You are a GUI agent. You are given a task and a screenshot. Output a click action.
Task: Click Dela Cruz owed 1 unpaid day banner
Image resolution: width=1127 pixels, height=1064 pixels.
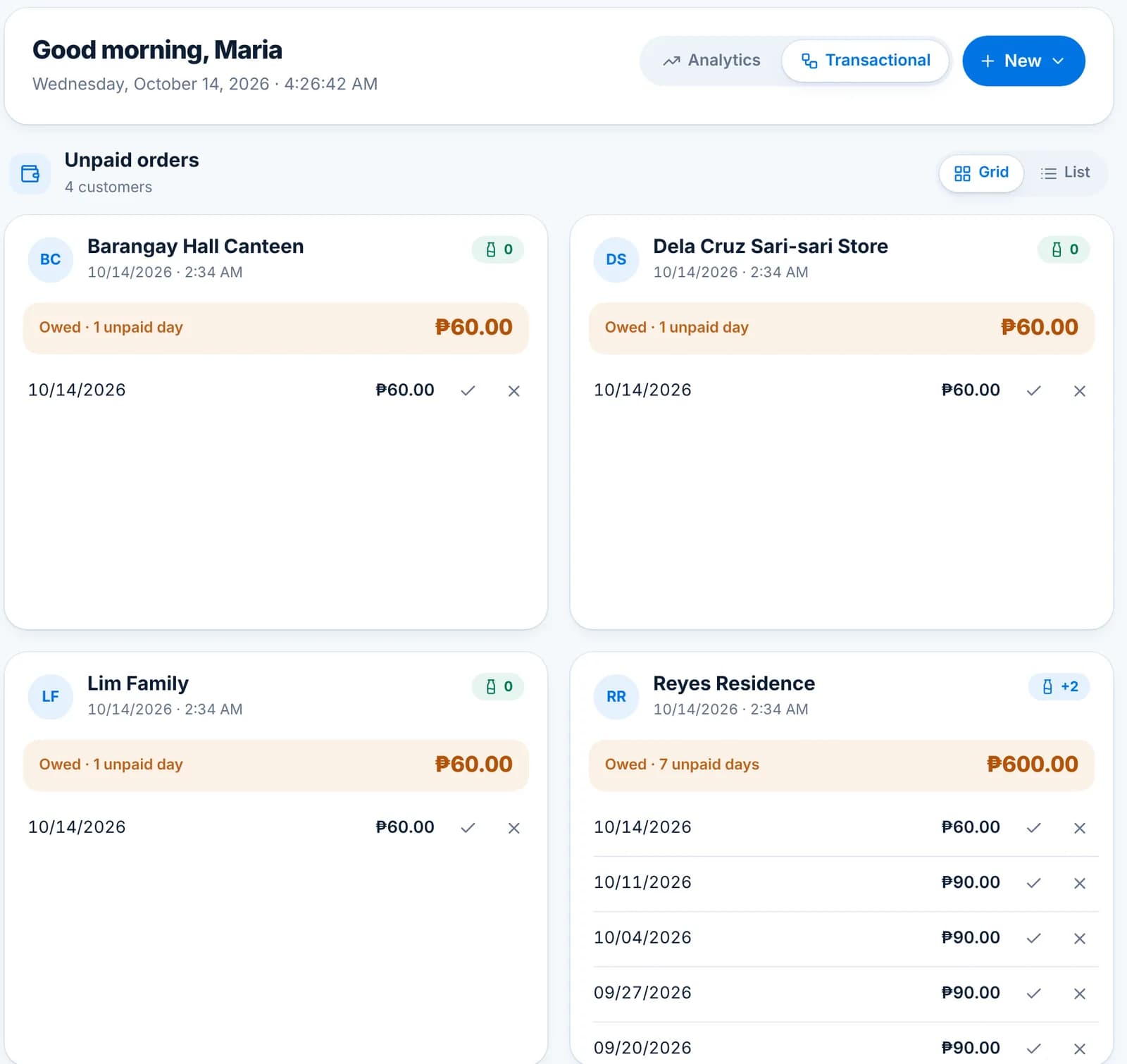pos(841,328)
